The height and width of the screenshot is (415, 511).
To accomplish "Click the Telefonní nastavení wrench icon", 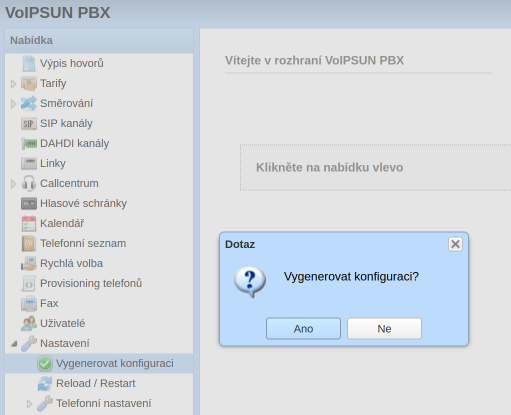I will tap(45, 403).
